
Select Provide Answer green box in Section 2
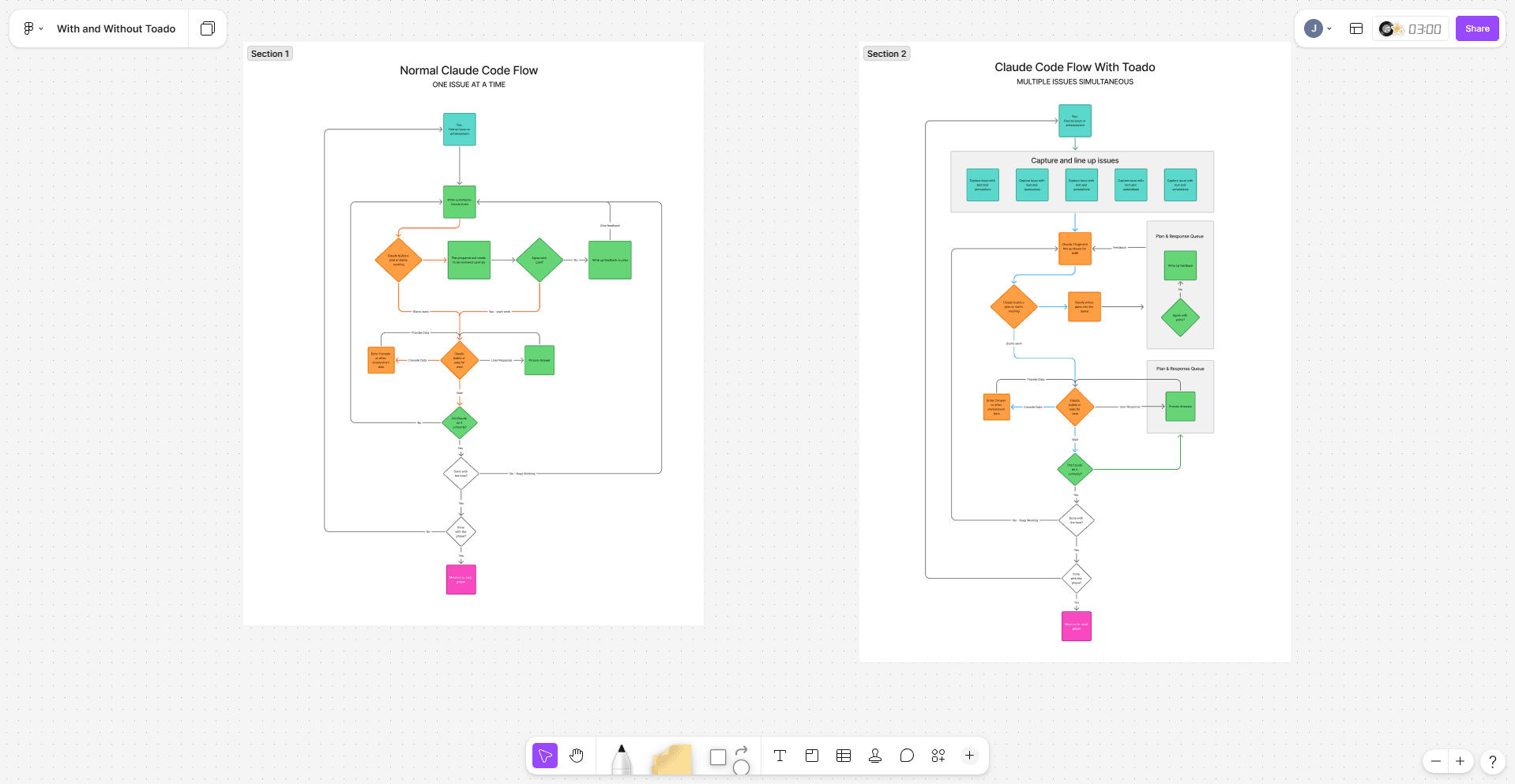coord(1180,406)
